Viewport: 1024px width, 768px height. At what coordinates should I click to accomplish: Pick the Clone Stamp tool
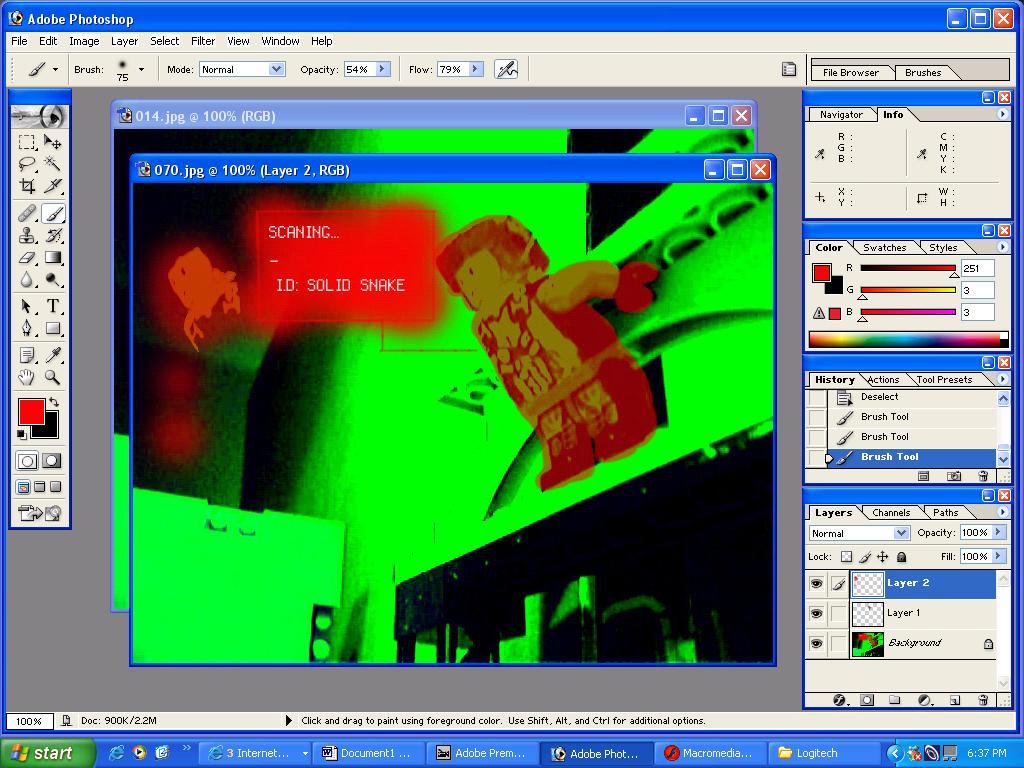[x=28, y=236]
